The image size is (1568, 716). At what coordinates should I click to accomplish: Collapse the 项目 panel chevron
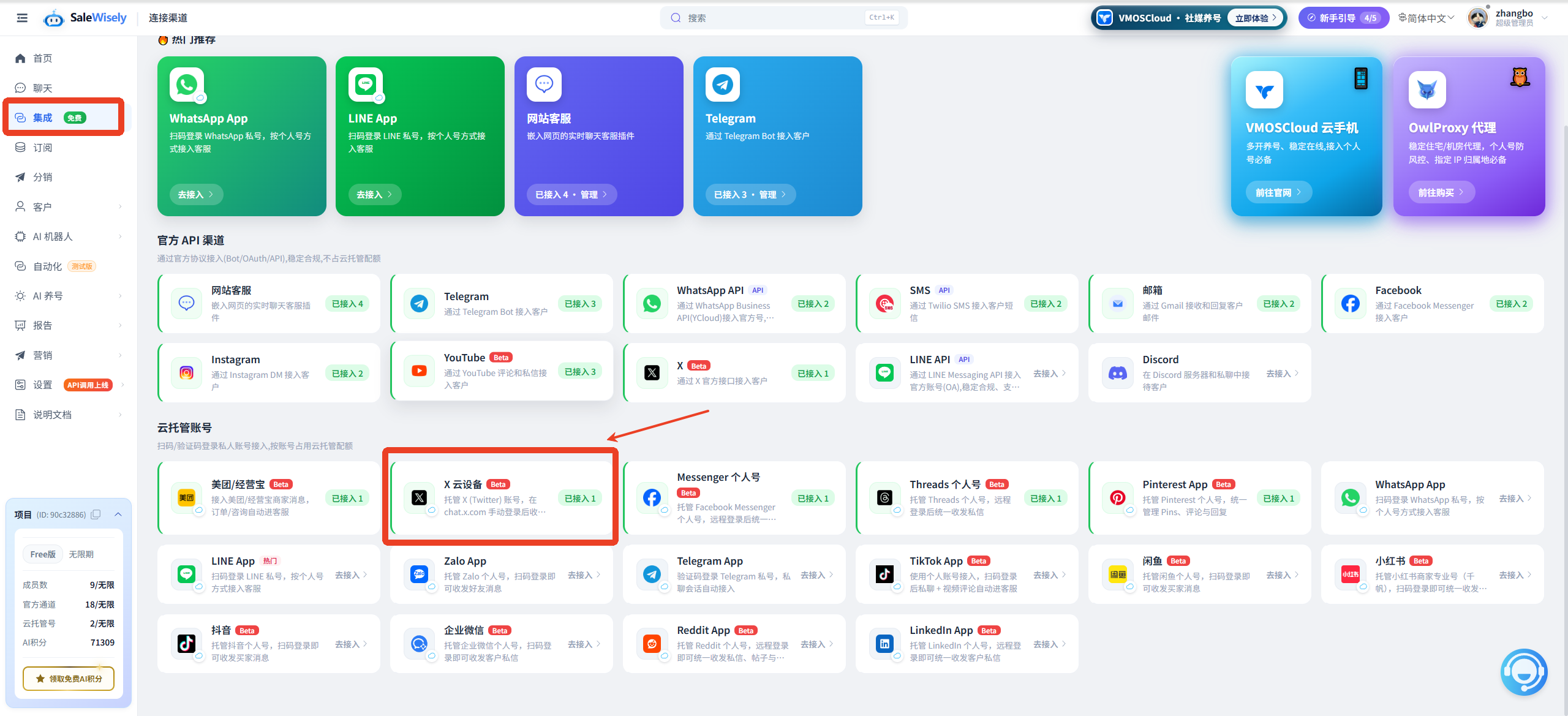coord(118,514)
